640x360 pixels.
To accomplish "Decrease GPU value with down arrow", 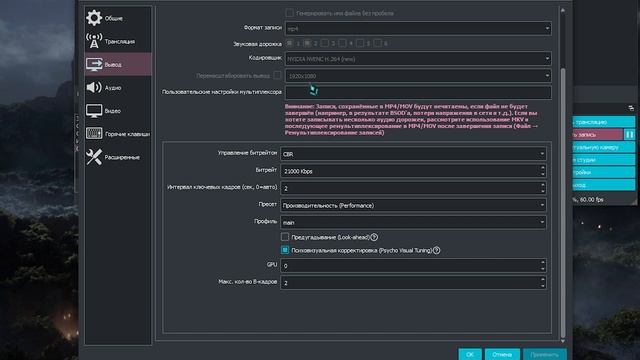I will point(542,269).
